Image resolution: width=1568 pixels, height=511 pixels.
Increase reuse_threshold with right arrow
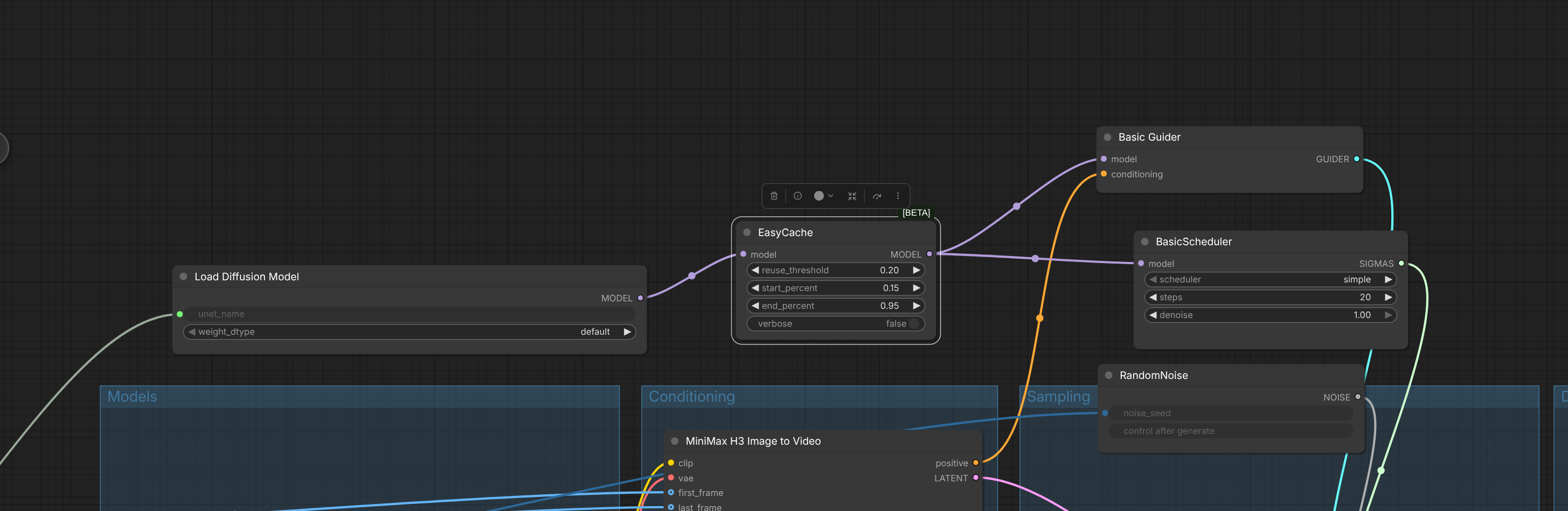tap(916, 271)
